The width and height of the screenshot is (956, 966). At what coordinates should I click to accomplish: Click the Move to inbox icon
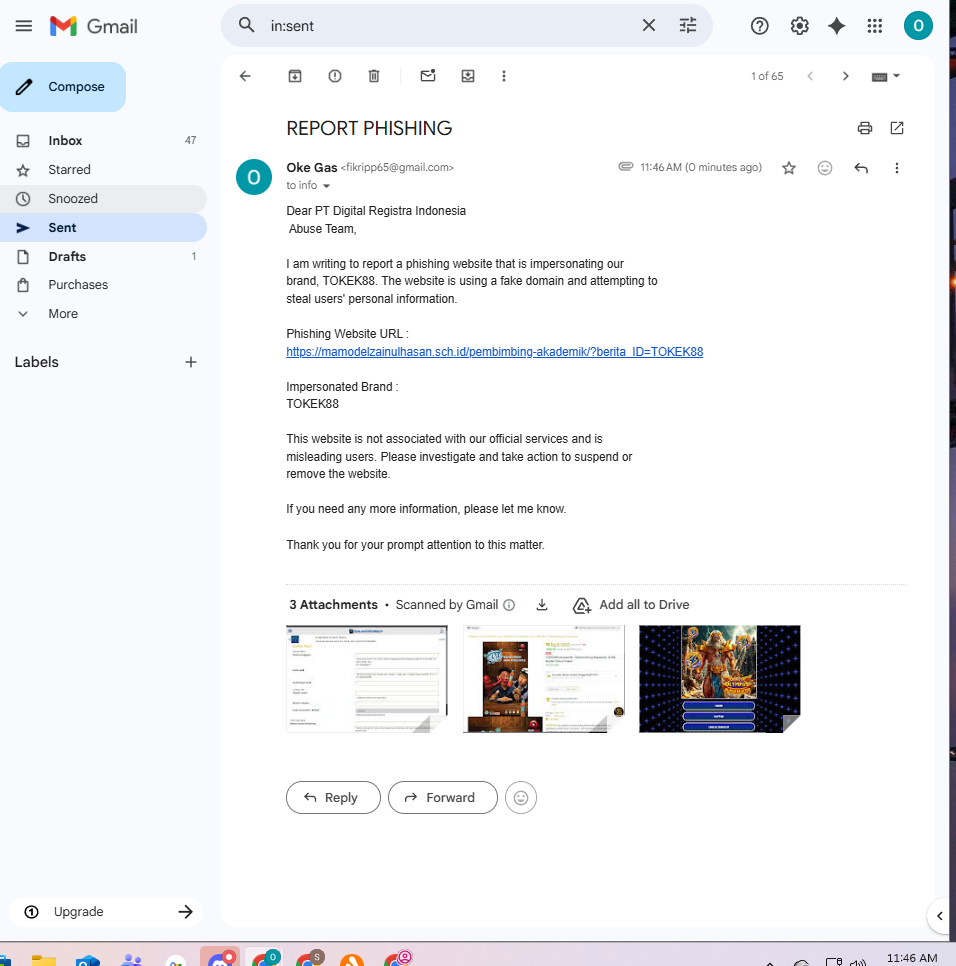468,76
